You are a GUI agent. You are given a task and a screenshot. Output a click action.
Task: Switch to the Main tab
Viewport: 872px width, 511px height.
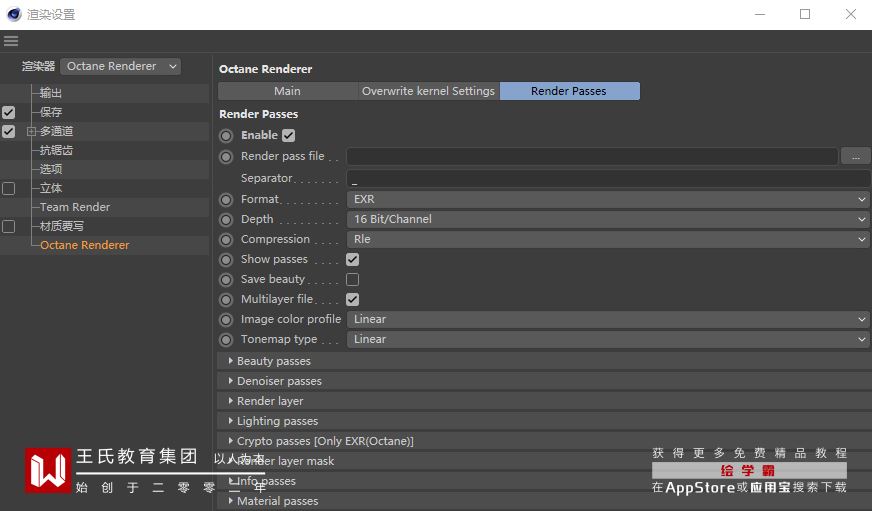pyautogui.click(x=287, y=91)
